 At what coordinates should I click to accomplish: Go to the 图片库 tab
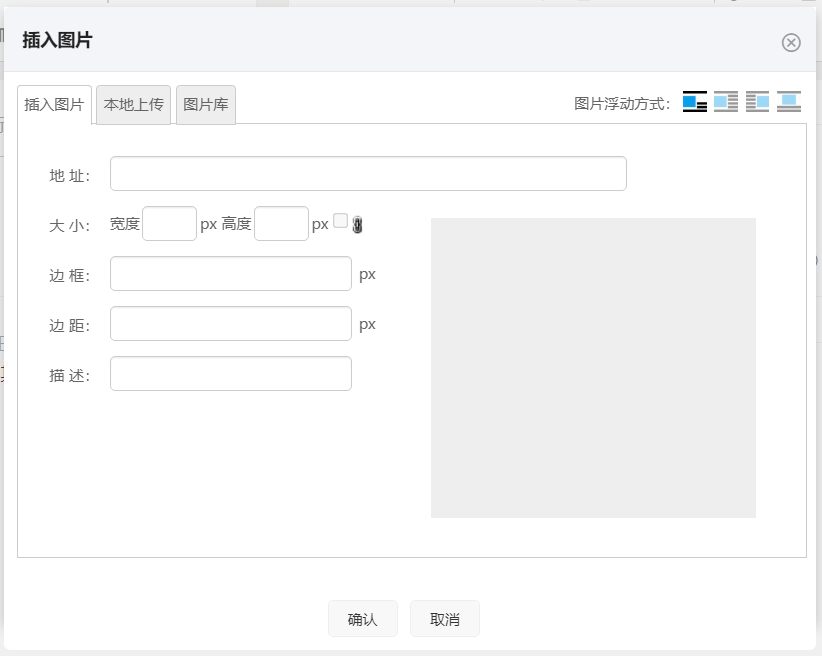point(206,105)
